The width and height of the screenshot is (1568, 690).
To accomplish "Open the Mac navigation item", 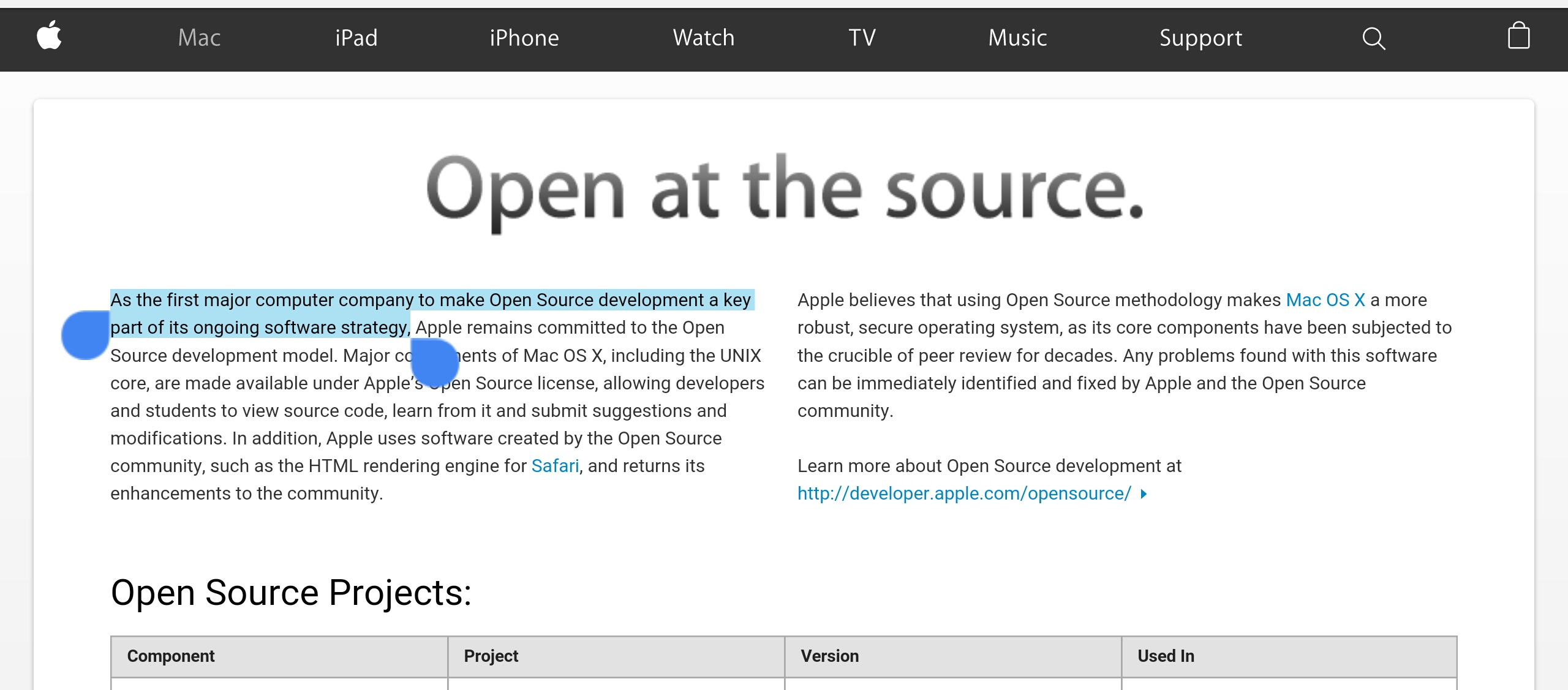I will [x=199, y=38].
